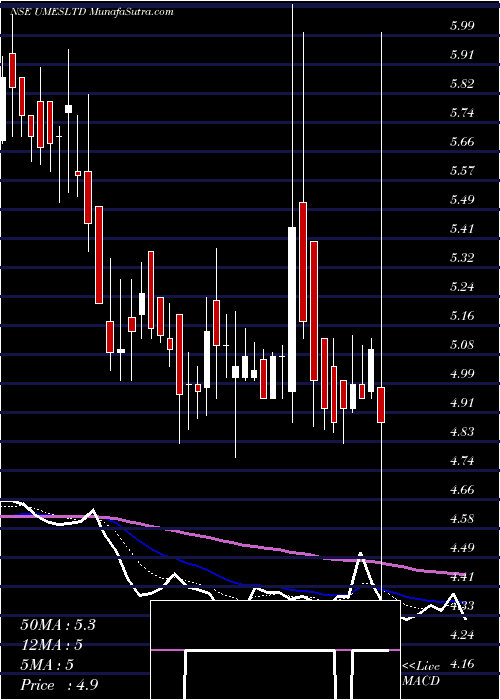Click the 4.49 price axis label
The height and width of the screenshot is (700, 500).
pos(462,548)
